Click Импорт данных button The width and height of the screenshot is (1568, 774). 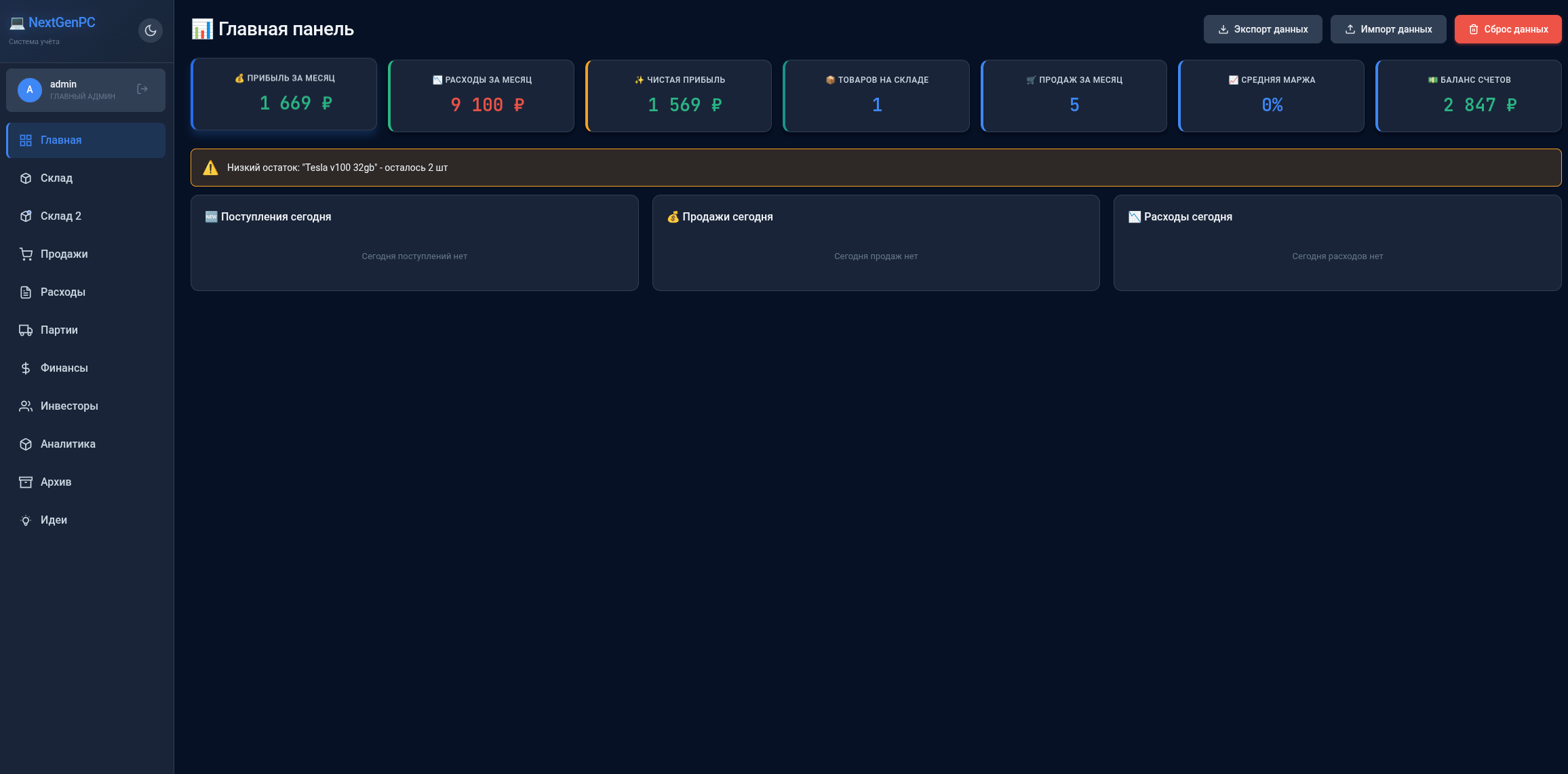point(1388,29)
